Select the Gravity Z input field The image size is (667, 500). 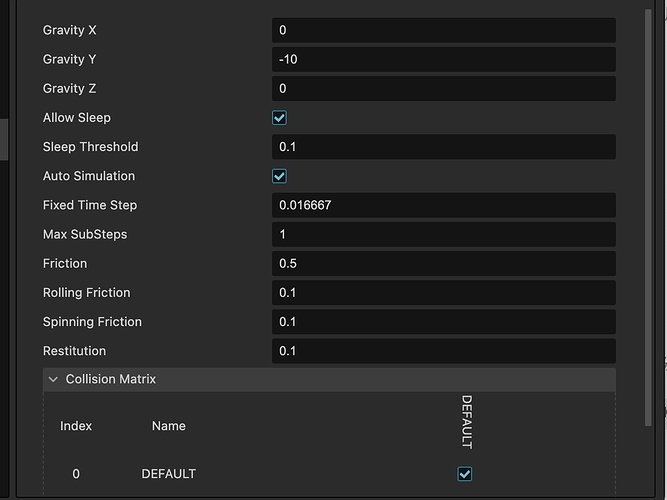click(443, 89)
